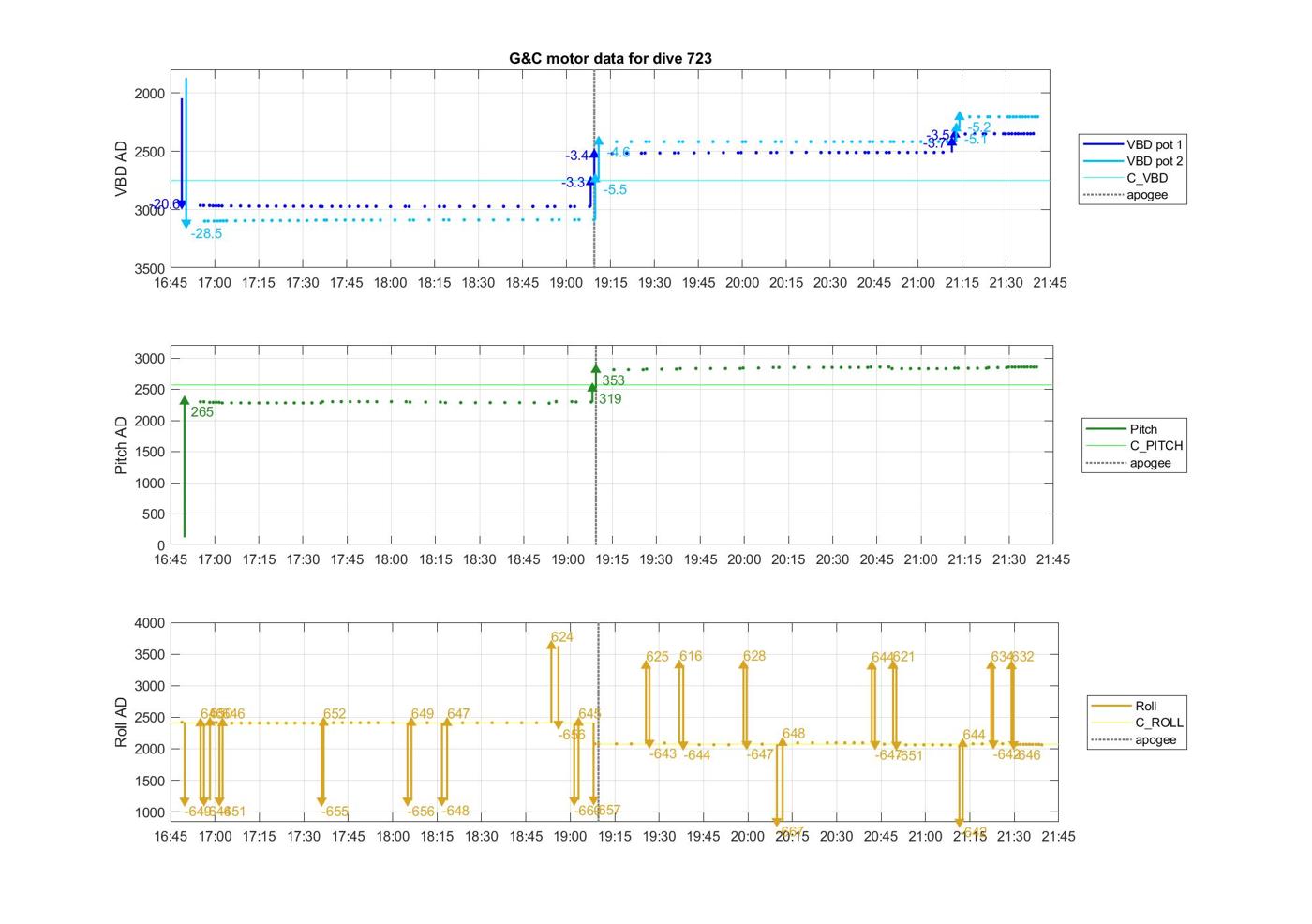Click the '-5.2' VBD annotation
This screenshot has width=1312, height=924.
tap(979, 127)
